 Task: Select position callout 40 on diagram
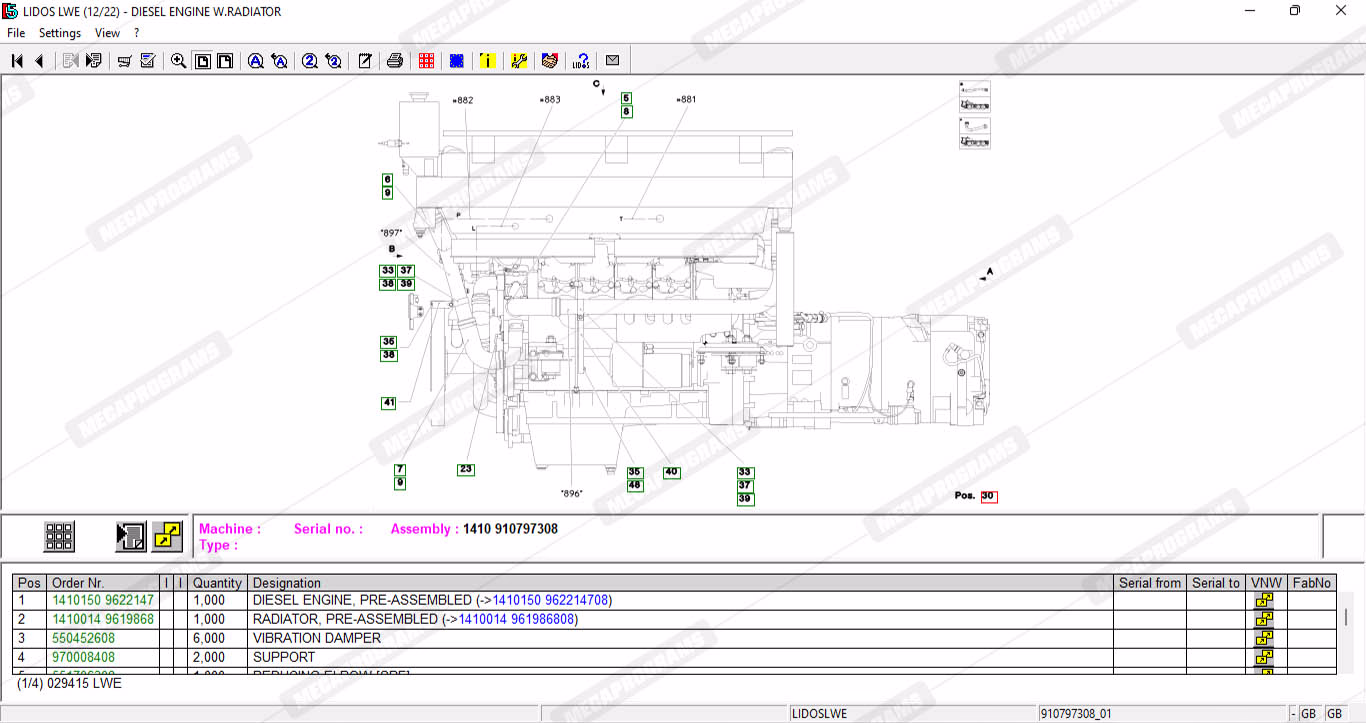(x=671, y=472)
